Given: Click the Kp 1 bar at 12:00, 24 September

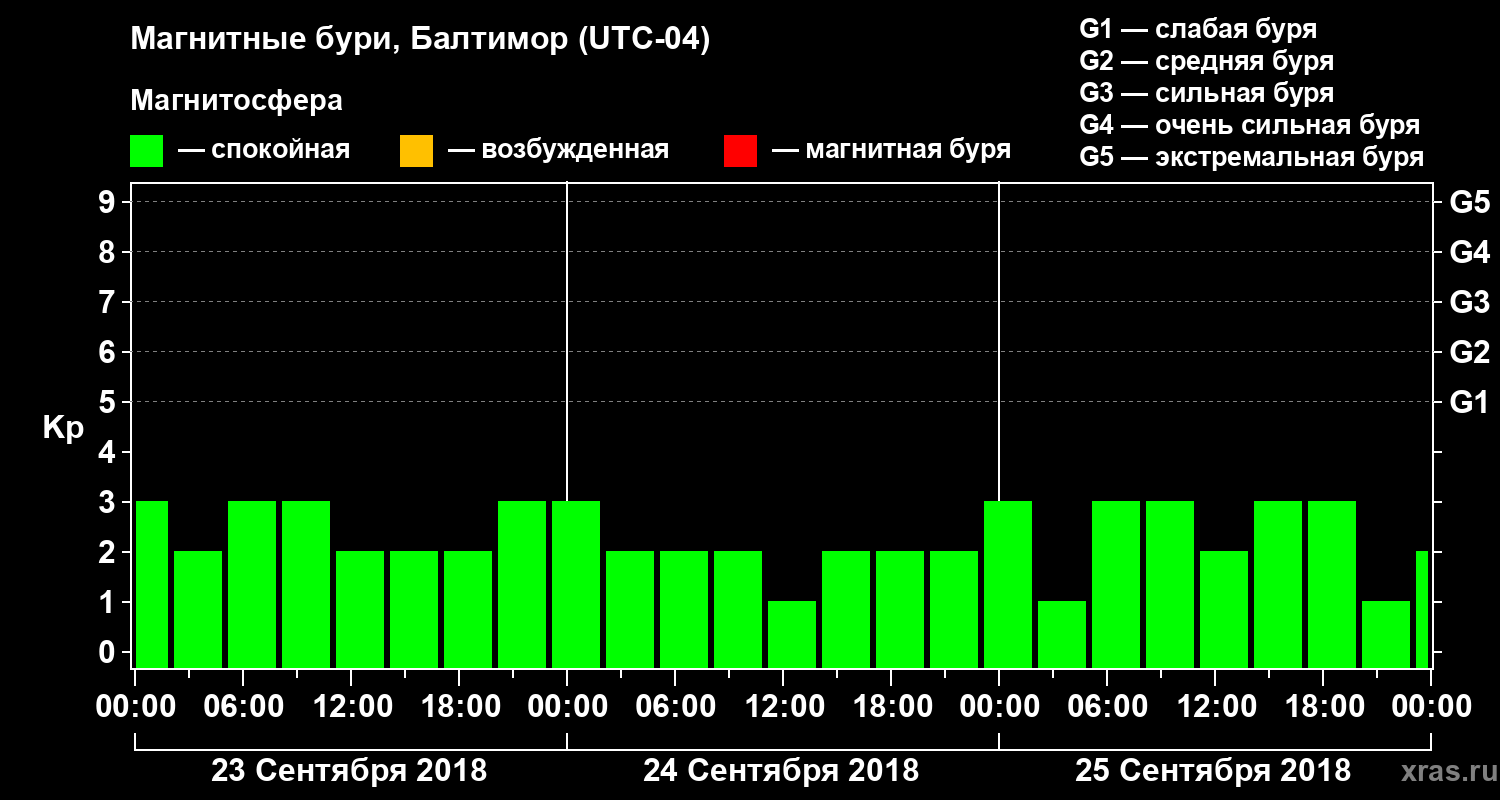Looking at the screenshot, I should (792, 634).
